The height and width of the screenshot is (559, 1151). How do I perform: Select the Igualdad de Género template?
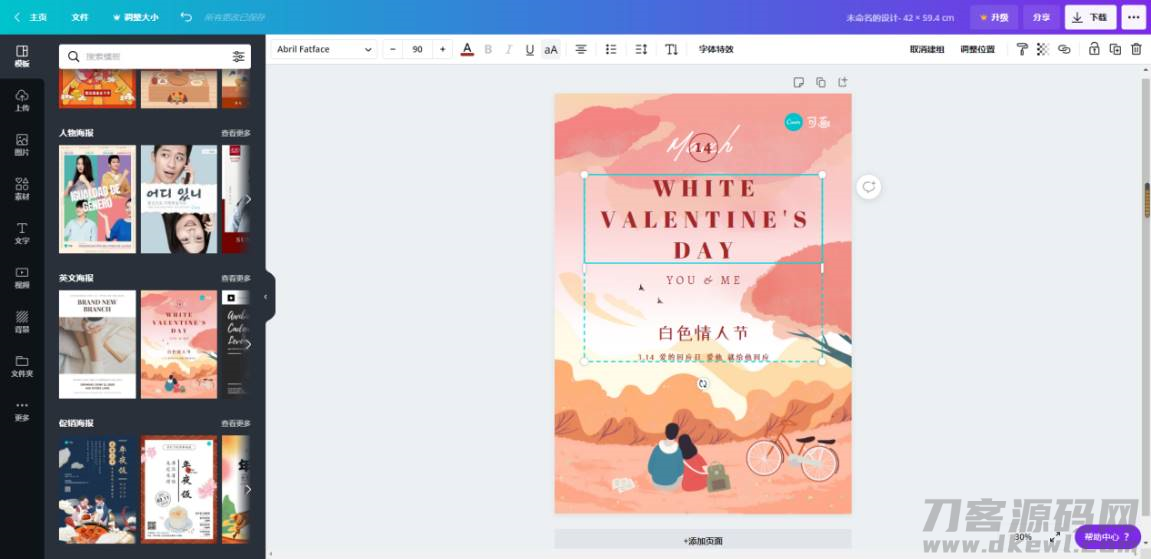98,199
